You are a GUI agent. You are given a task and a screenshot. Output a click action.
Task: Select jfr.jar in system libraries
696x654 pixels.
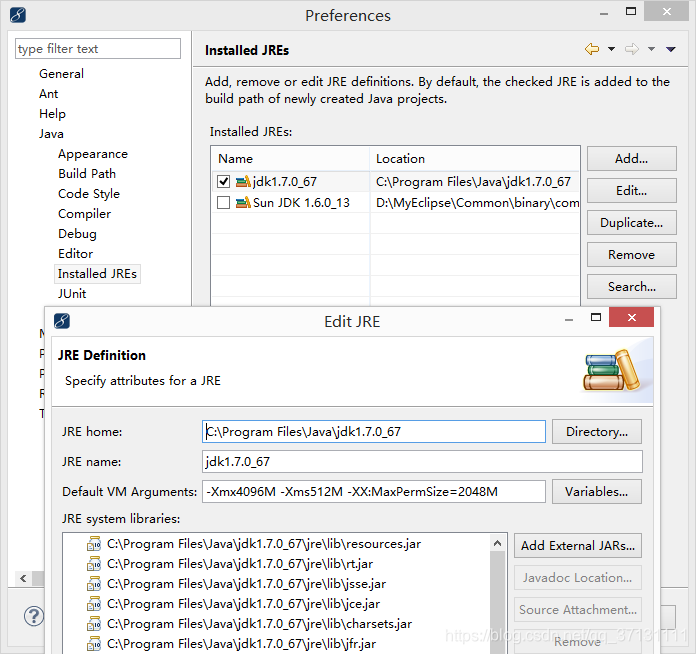(x=241, y=644)
